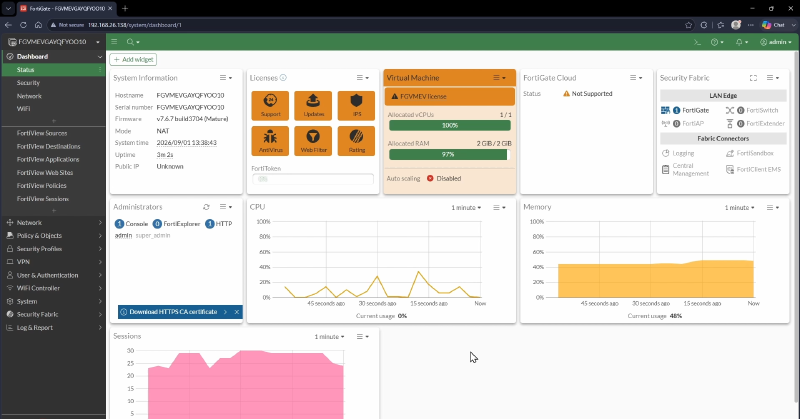
Task: Close the Download HTTPS CA certificate banner
Action: pos(237,312)
